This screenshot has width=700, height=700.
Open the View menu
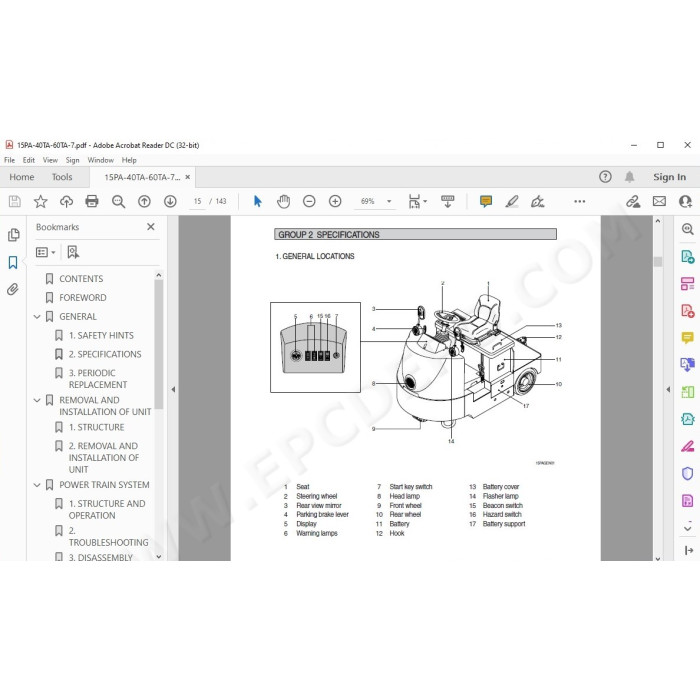coord(50,160)
